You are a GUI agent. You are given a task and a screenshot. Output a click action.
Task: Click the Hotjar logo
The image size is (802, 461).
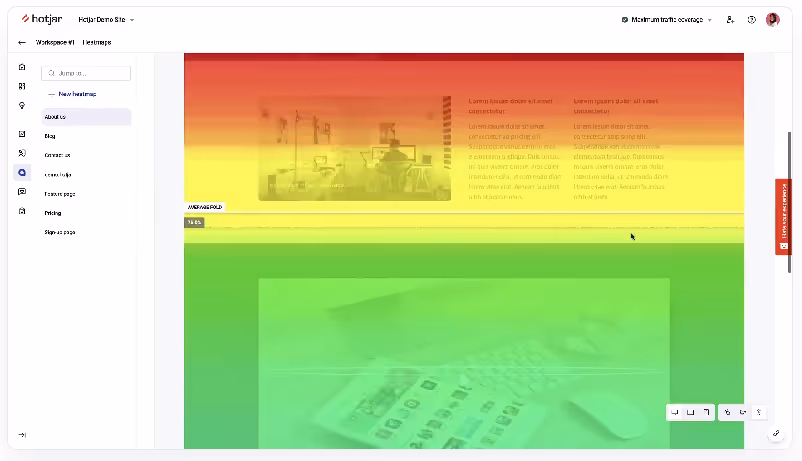[x=41, y=19]
